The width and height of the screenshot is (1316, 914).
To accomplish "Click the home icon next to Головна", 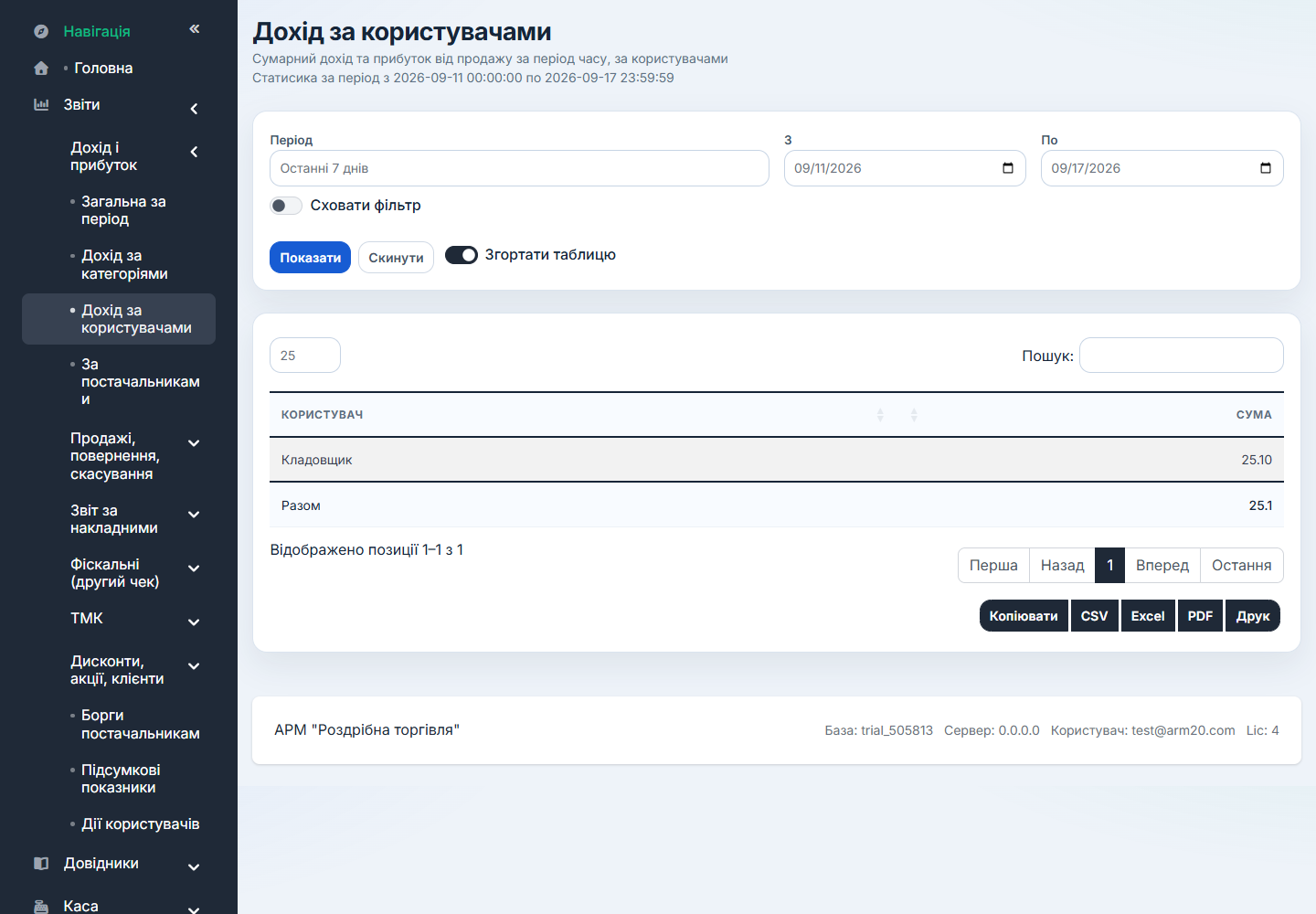I will [41, 68].
